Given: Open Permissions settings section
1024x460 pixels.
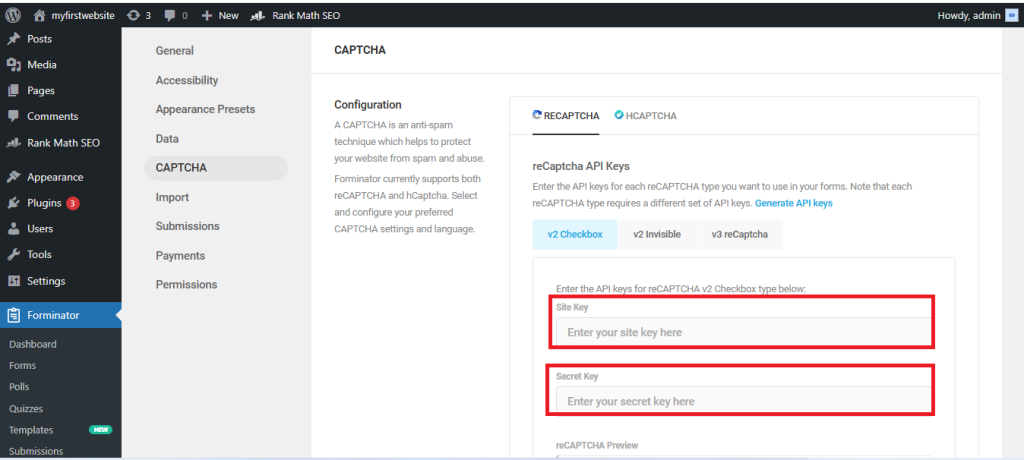Looking at the screenshot, I should (x=186, y=285).
